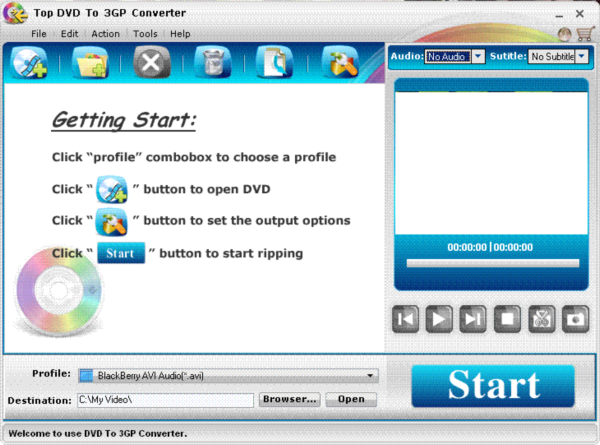Click the small Start image in instructions

click(x=121, y=253)
